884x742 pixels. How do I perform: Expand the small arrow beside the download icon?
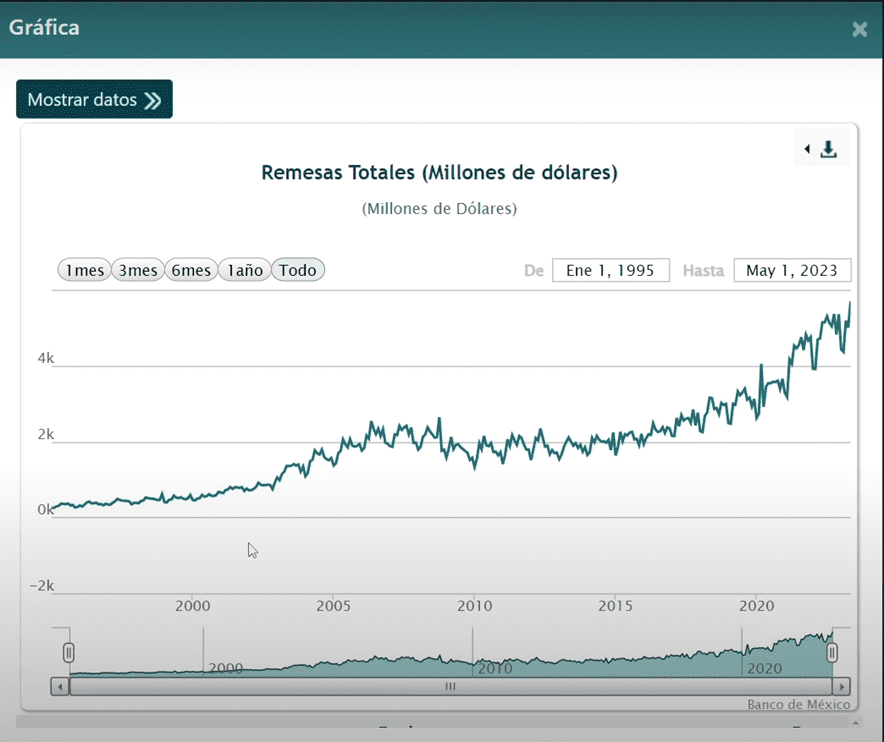[x=807, y=150]
